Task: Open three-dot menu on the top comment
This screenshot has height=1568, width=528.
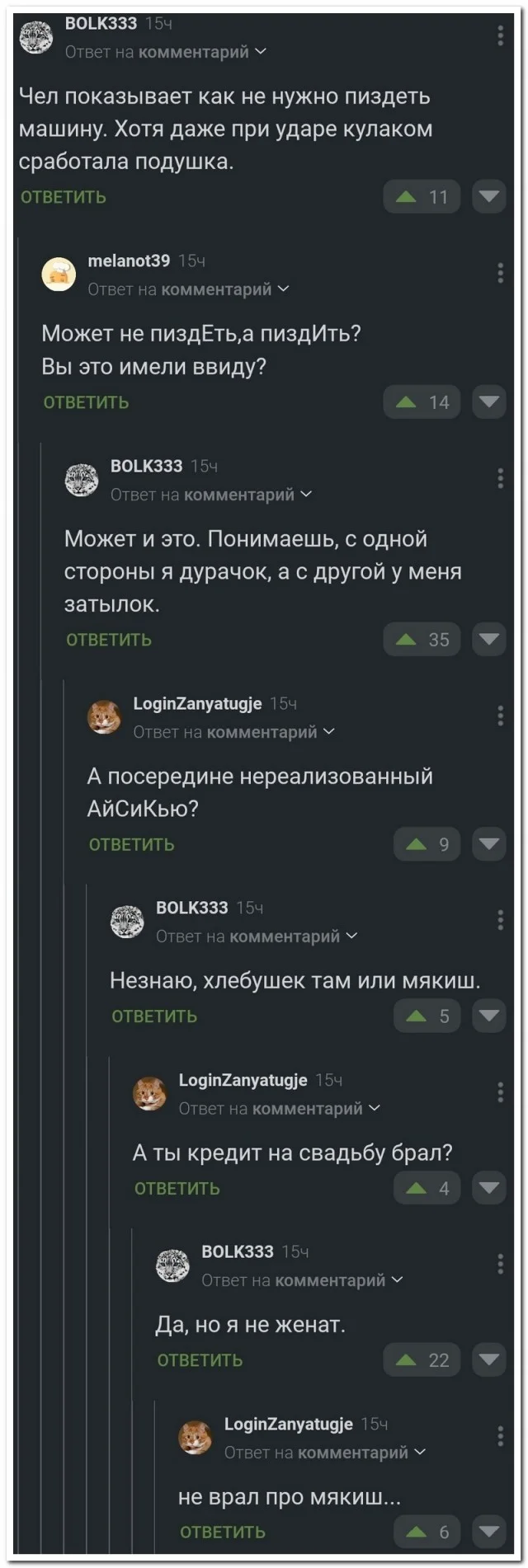Action: pyautogui.click(x=501, y=35)
